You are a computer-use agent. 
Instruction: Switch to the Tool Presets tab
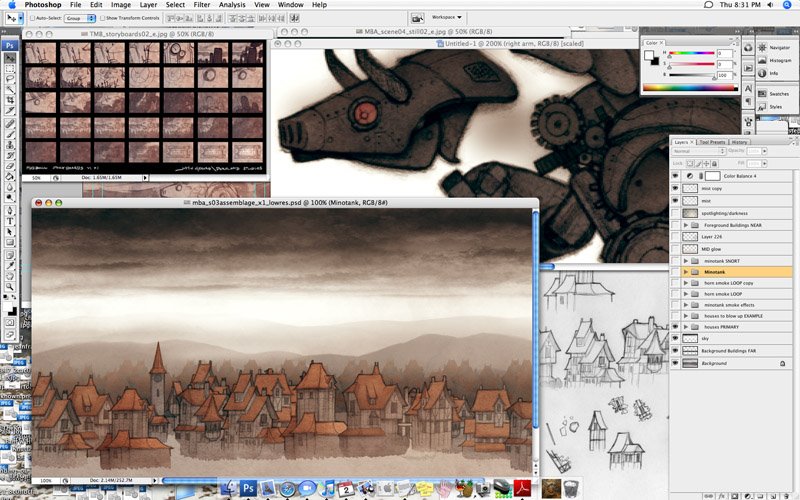pyautogui.click(x=712, y=142)
